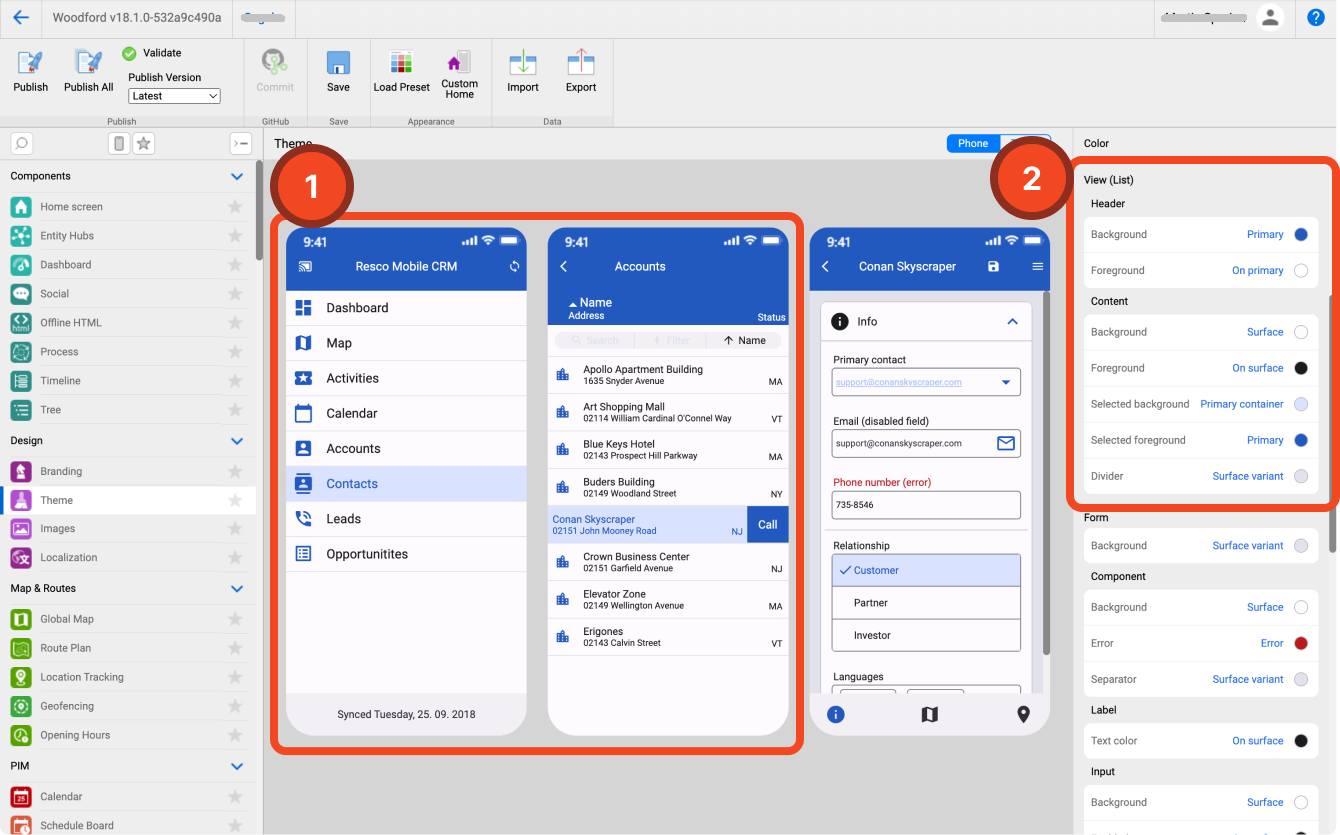Favorite the Home screen item star
The width and height of the screenshot is (1340, 835).
pos(235,207)
